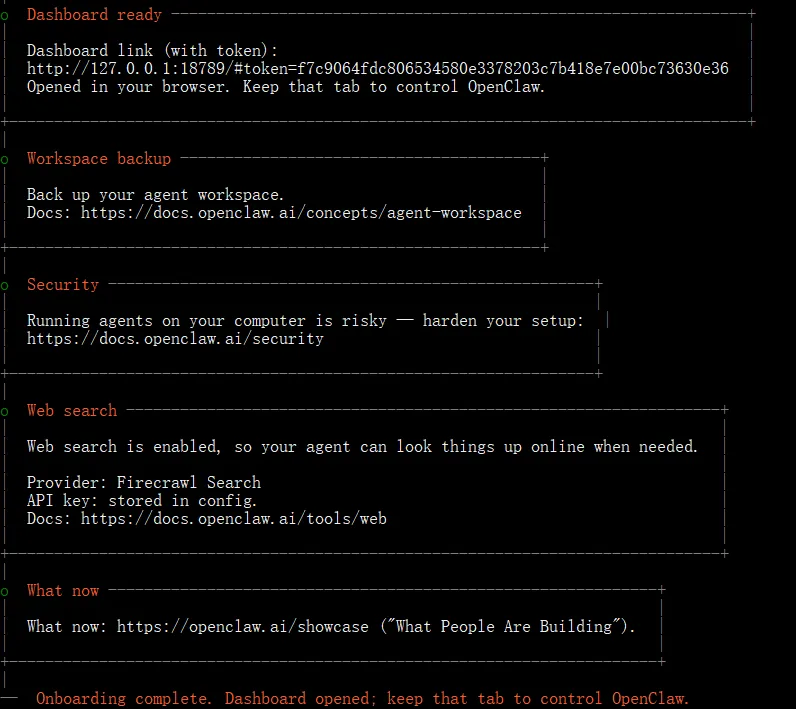Open the dashboard link with token URL
Viewport: 796px width, 709px height.
click(378, 69)
